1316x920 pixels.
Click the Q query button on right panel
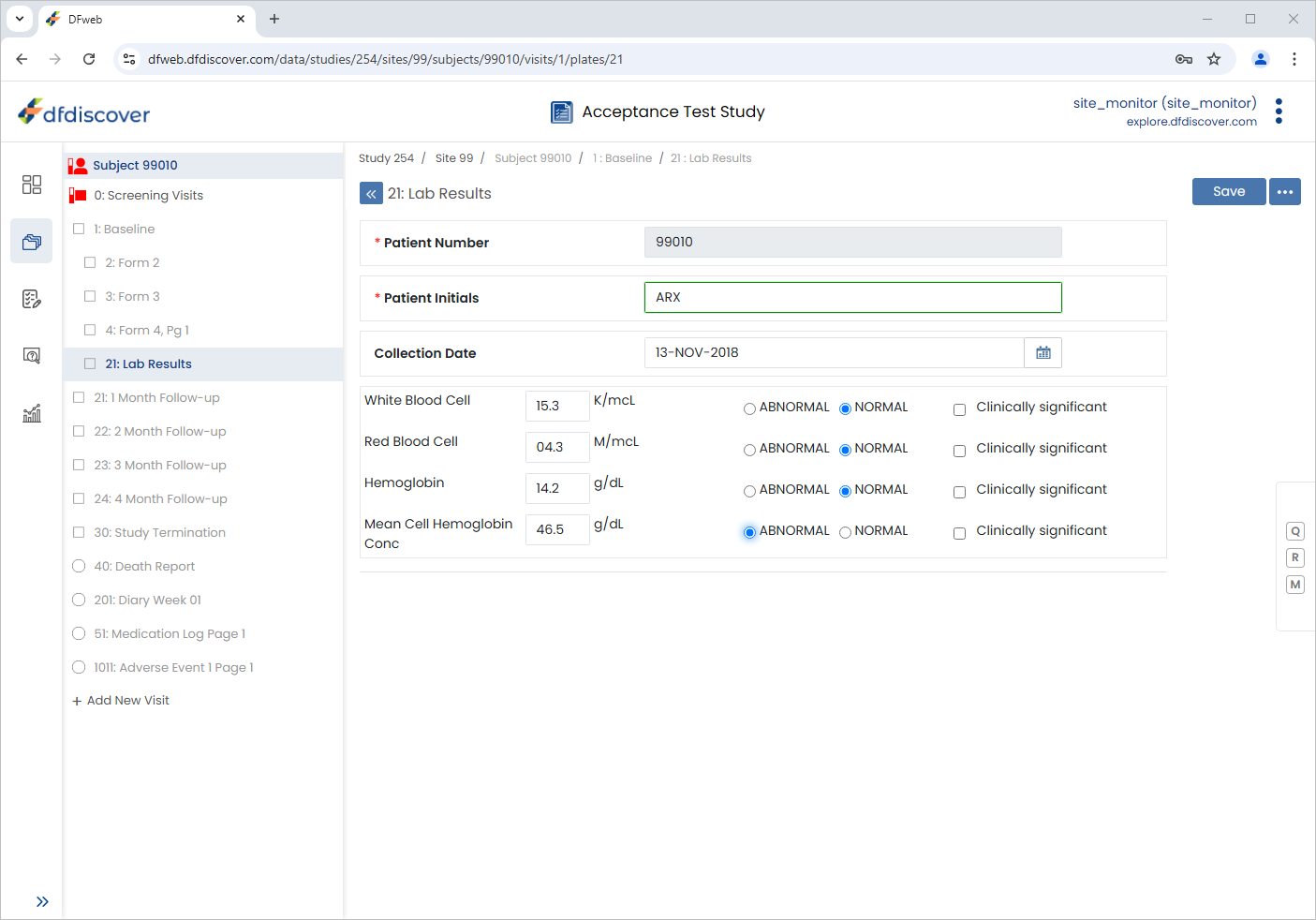[1295, 531]
